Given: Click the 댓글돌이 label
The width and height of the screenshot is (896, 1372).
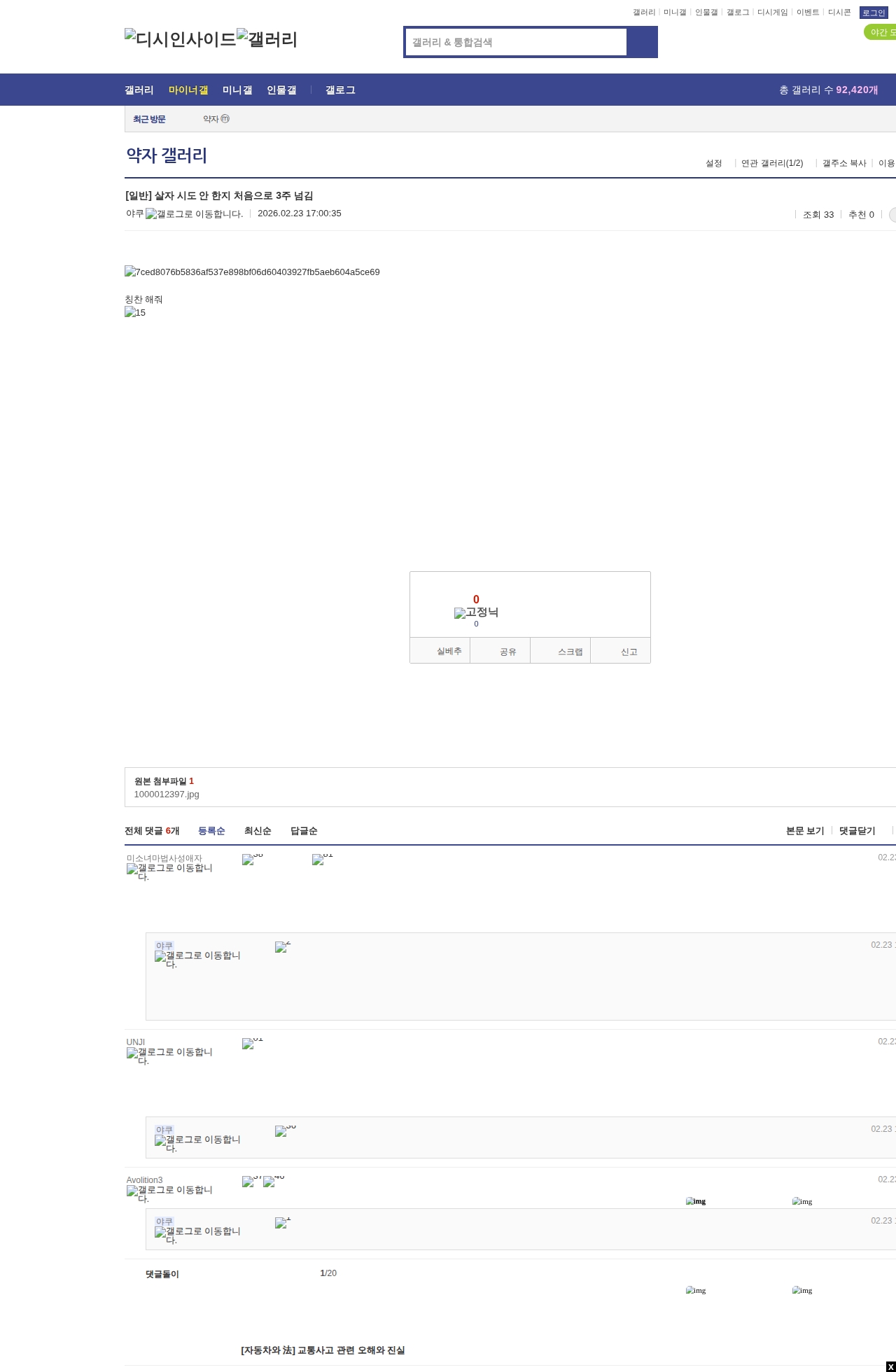Looking at the screenshot, I should [x=162, y=1274].
